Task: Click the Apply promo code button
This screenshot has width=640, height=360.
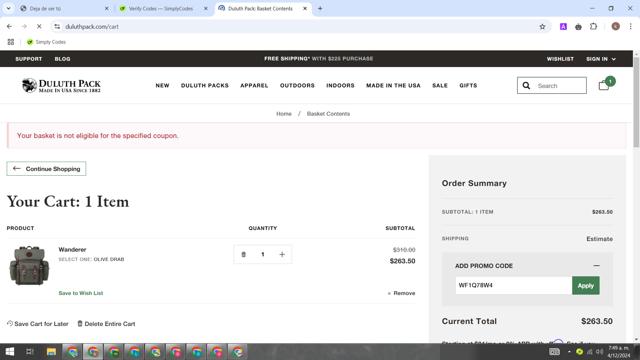Action: [586, 285]
